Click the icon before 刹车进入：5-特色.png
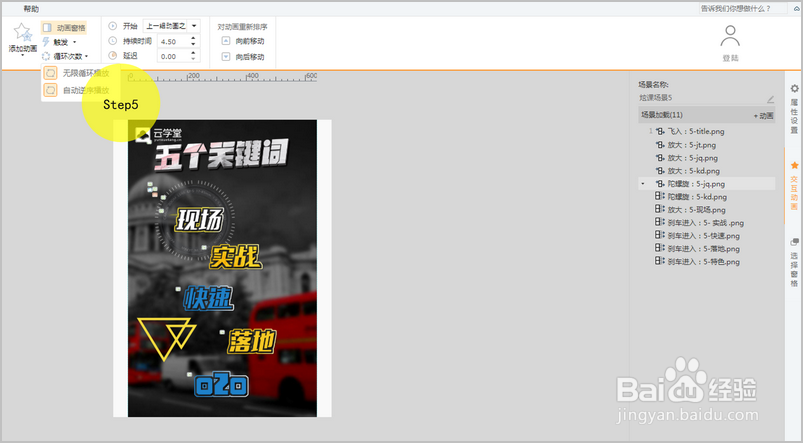This screenshot has height=443, width=803. pyautogui.click(x=660, y=261)
